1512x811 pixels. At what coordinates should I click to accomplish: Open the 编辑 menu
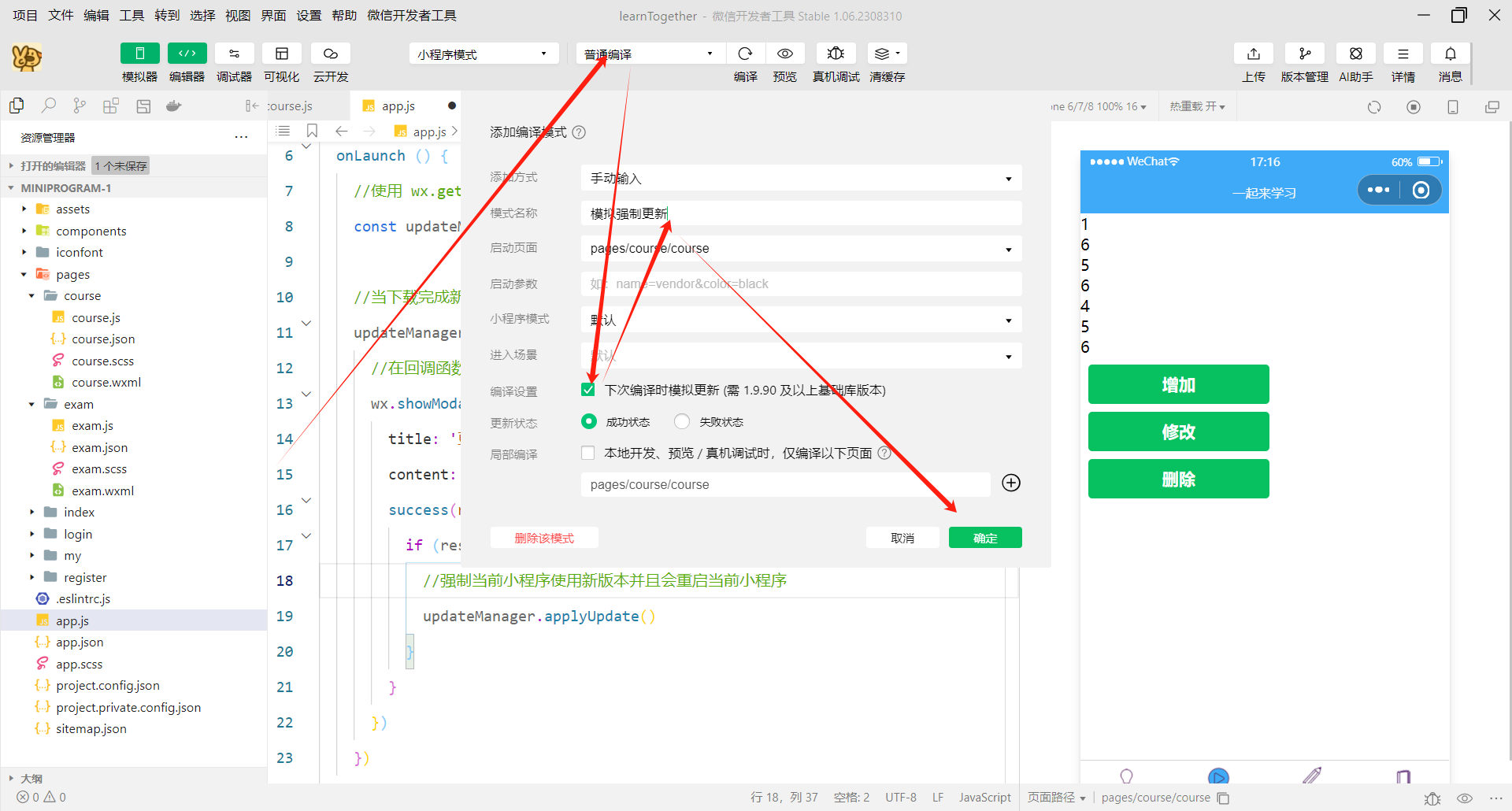point(96,15)
